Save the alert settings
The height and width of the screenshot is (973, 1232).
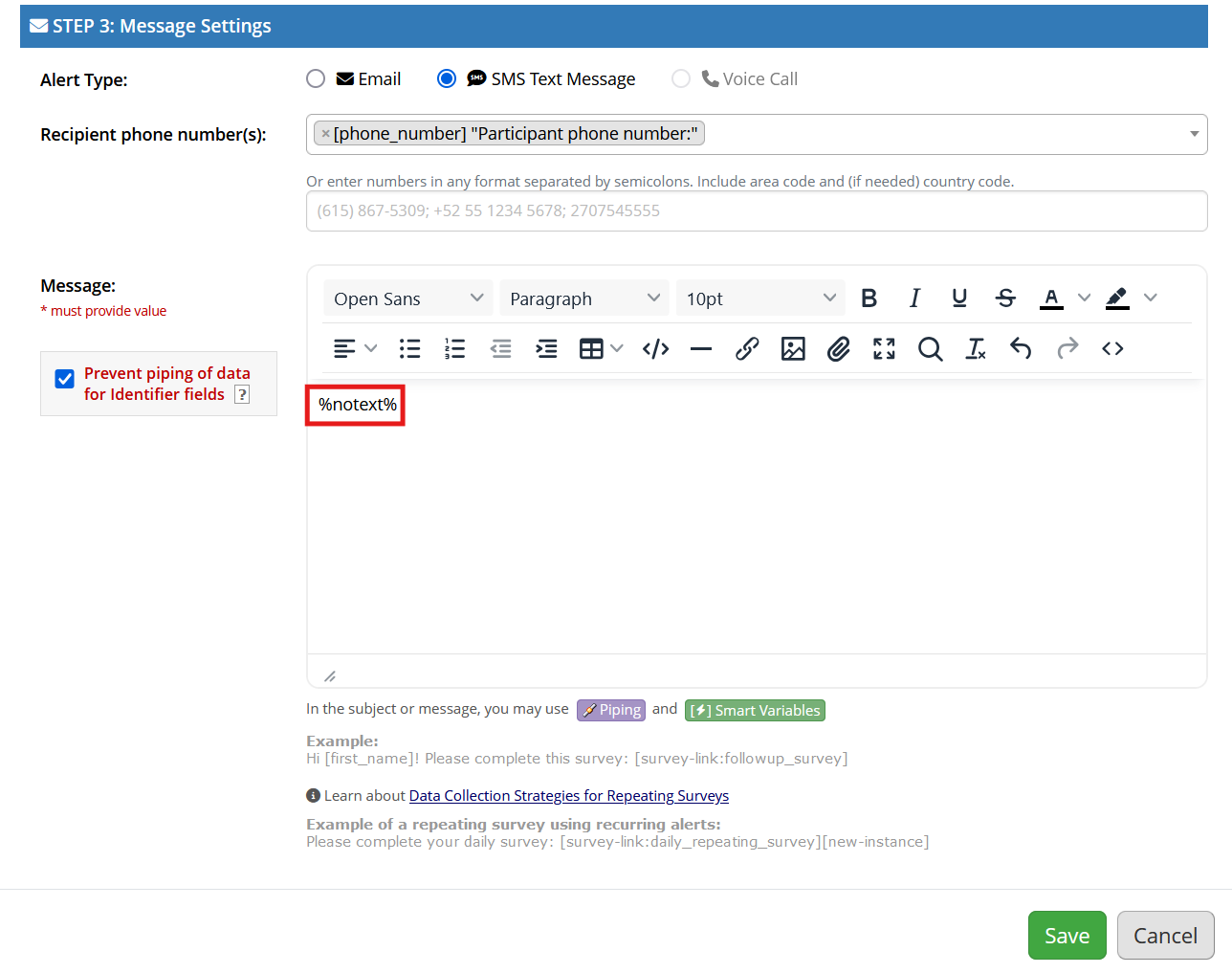(1067, 936)
